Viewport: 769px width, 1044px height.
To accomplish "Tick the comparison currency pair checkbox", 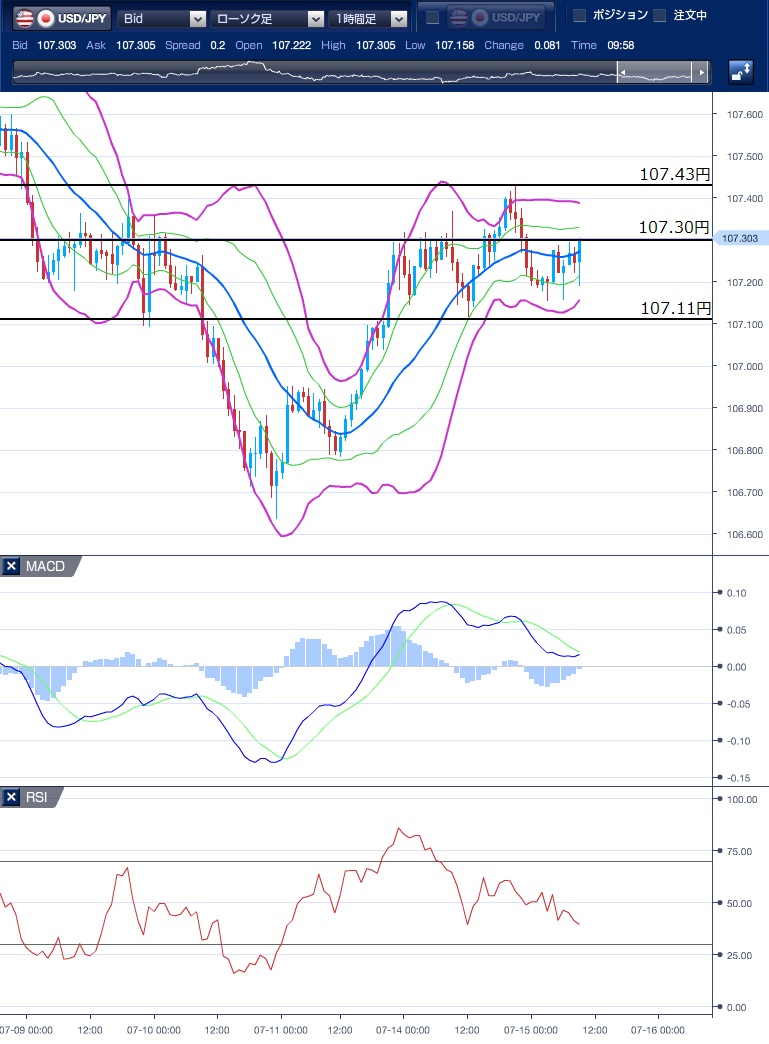I will 432,18.
